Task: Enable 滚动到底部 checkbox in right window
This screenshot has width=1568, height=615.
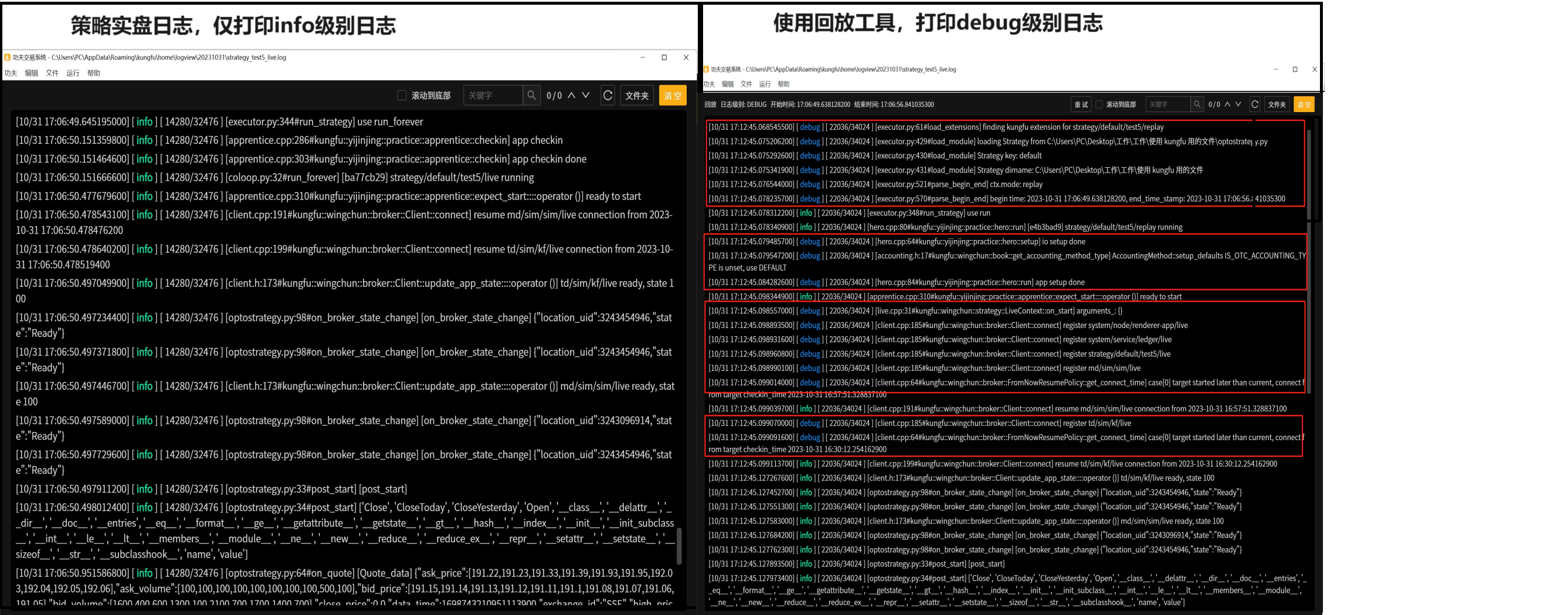Action: 1099,104
